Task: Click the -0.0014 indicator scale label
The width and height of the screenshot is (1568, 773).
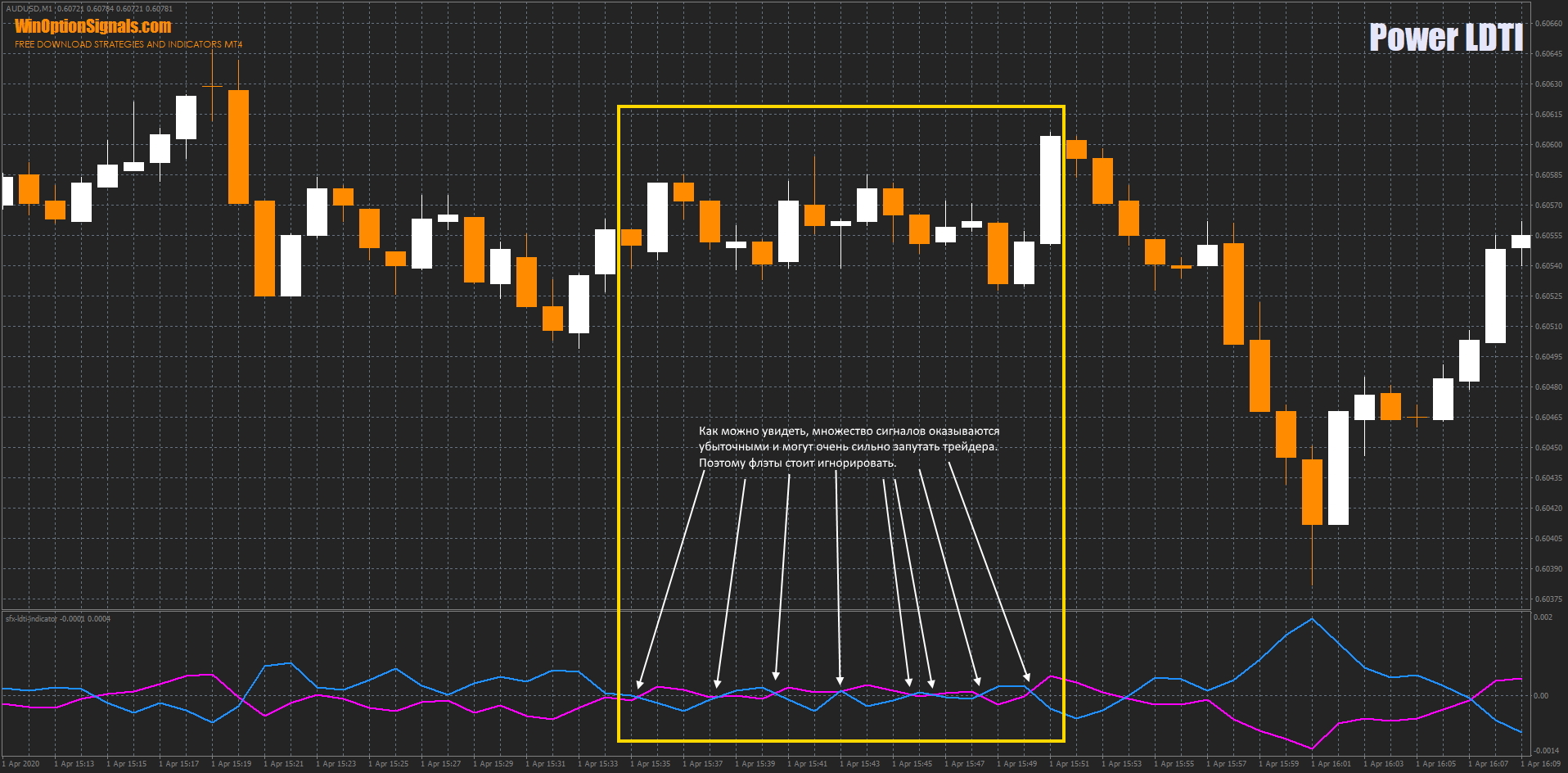Action: pyautogui.click(x=1545, y=751)
